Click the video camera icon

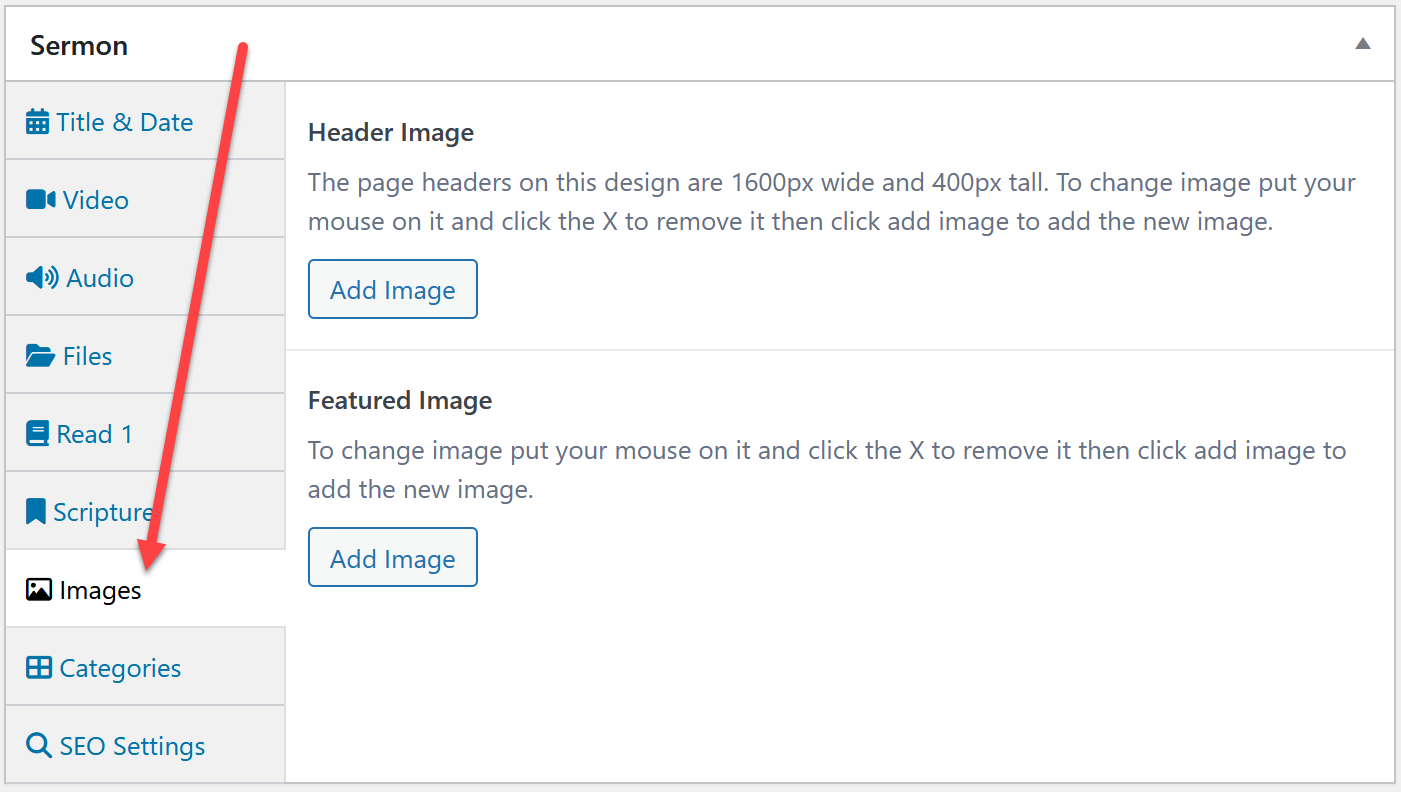click(x=40, y=200)
